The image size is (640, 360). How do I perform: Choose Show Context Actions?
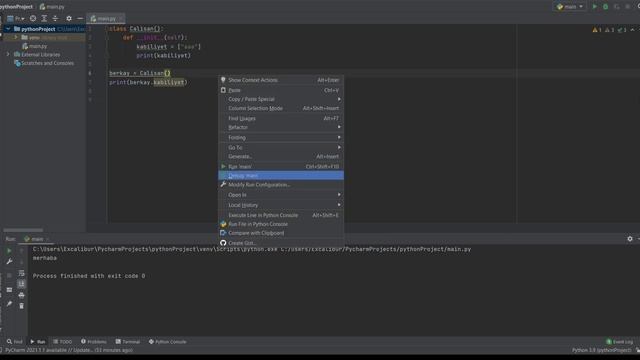(x=281, y=80)
